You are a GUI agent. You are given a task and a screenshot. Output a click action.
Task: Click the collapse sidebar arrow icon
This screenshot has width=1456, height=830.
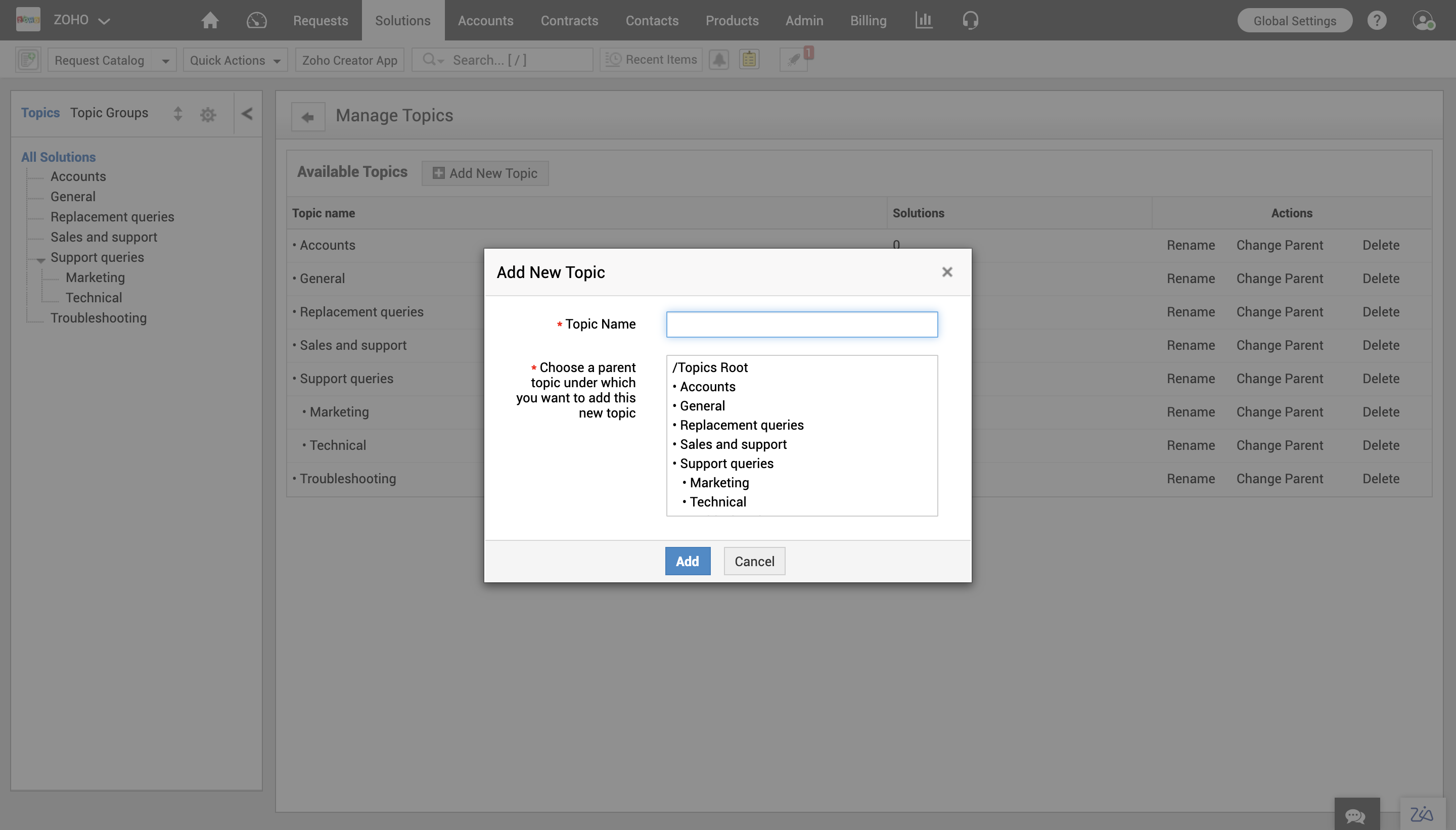coord(246,113)
